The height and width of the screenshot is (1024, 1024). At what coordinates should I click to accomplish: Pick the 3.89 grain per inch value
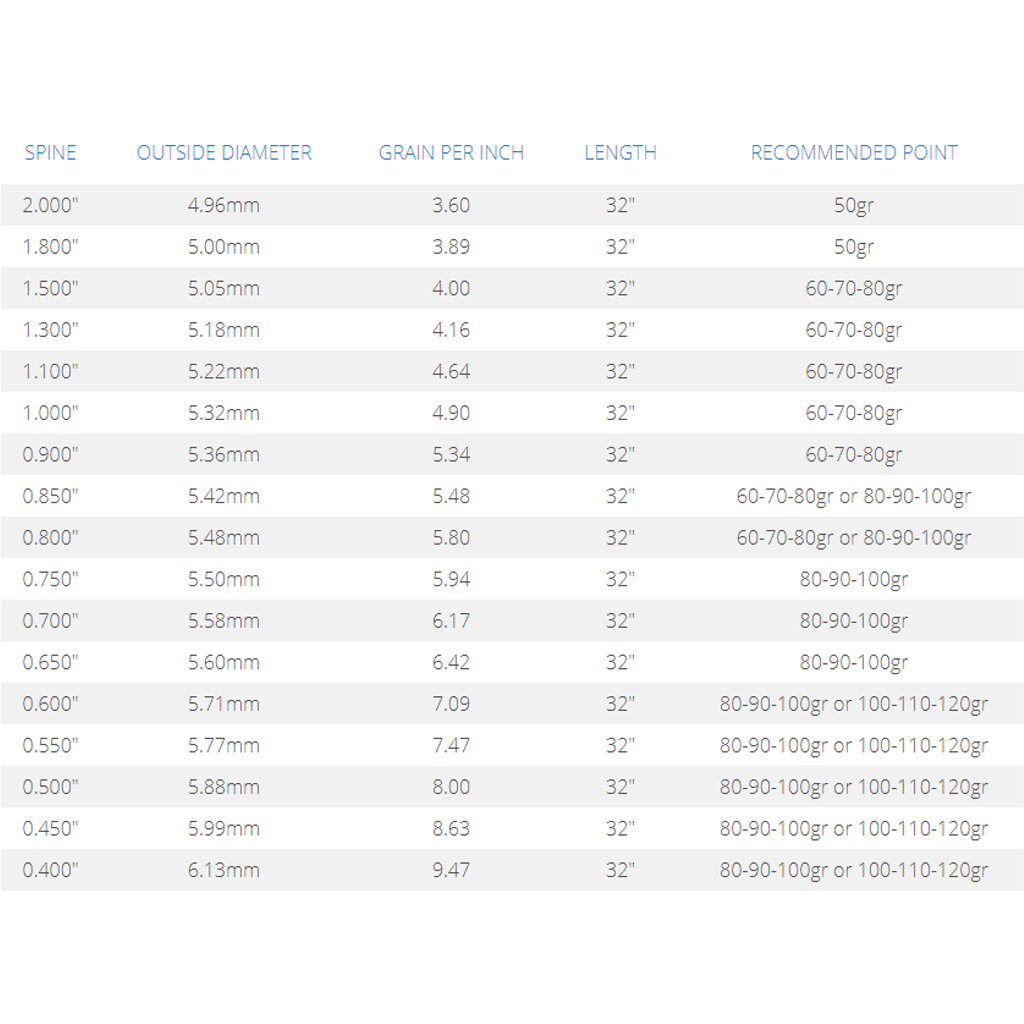451,247
